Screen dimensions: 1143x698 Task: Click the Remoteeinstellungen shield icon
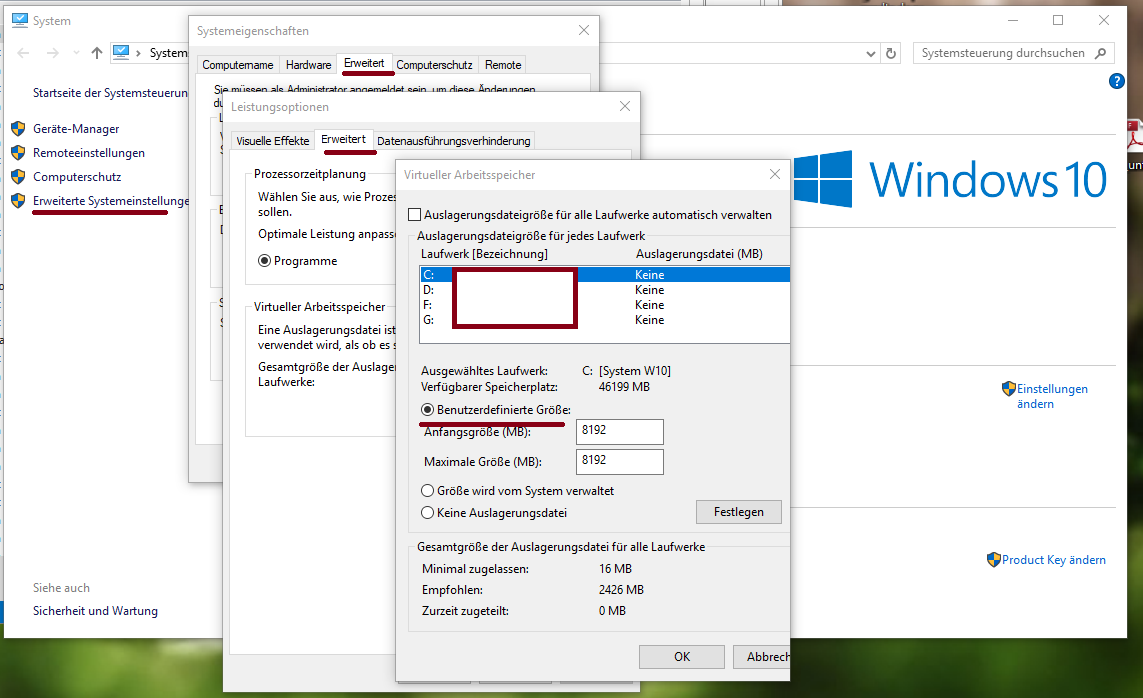(18, 153)
